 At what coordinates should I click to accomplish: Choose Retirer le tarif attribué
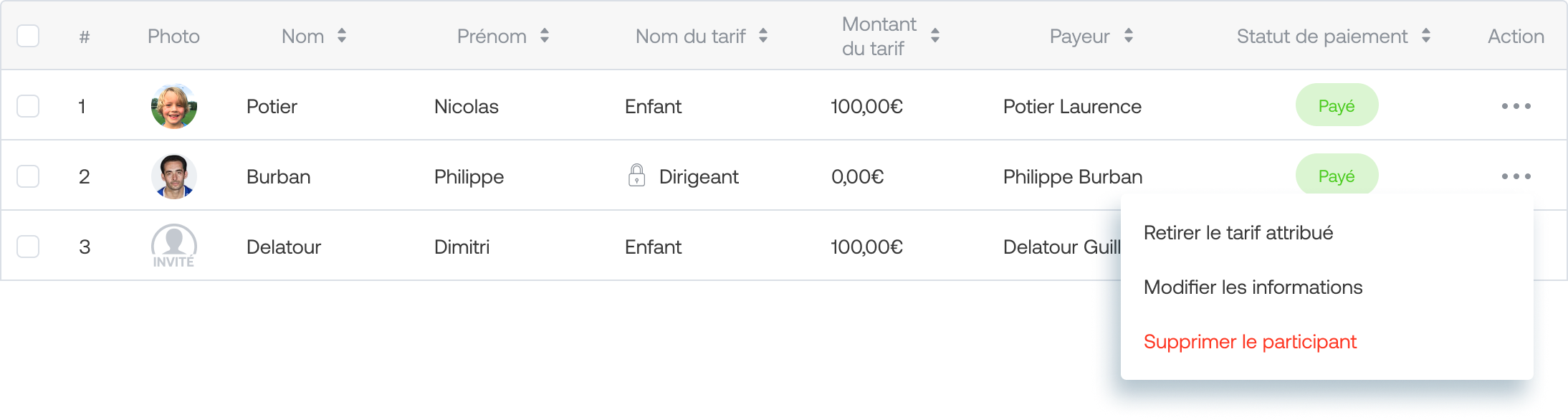[1238, 233]
